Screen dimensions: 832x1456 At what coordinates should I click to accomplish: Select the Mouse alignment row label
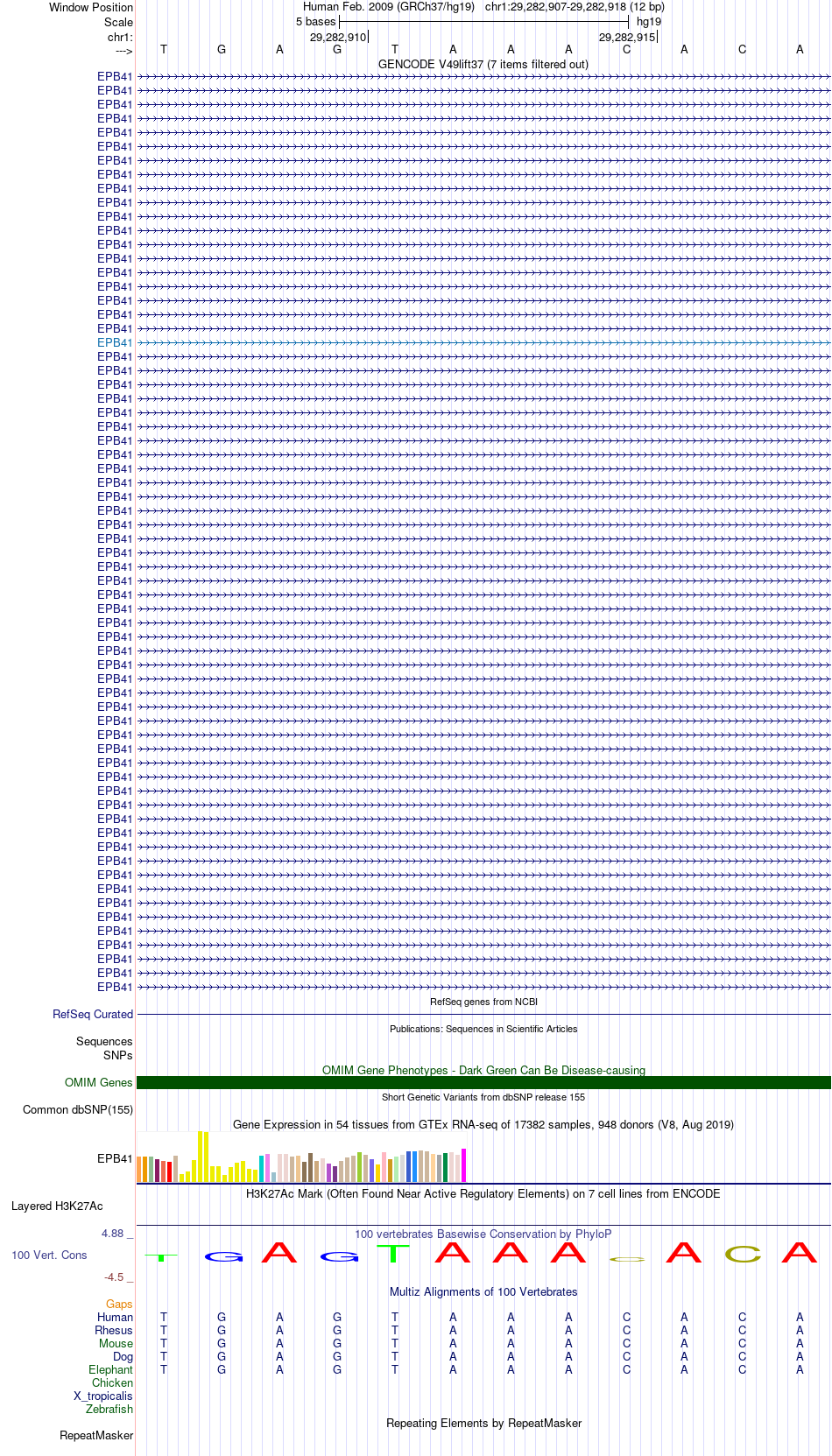116,1343
